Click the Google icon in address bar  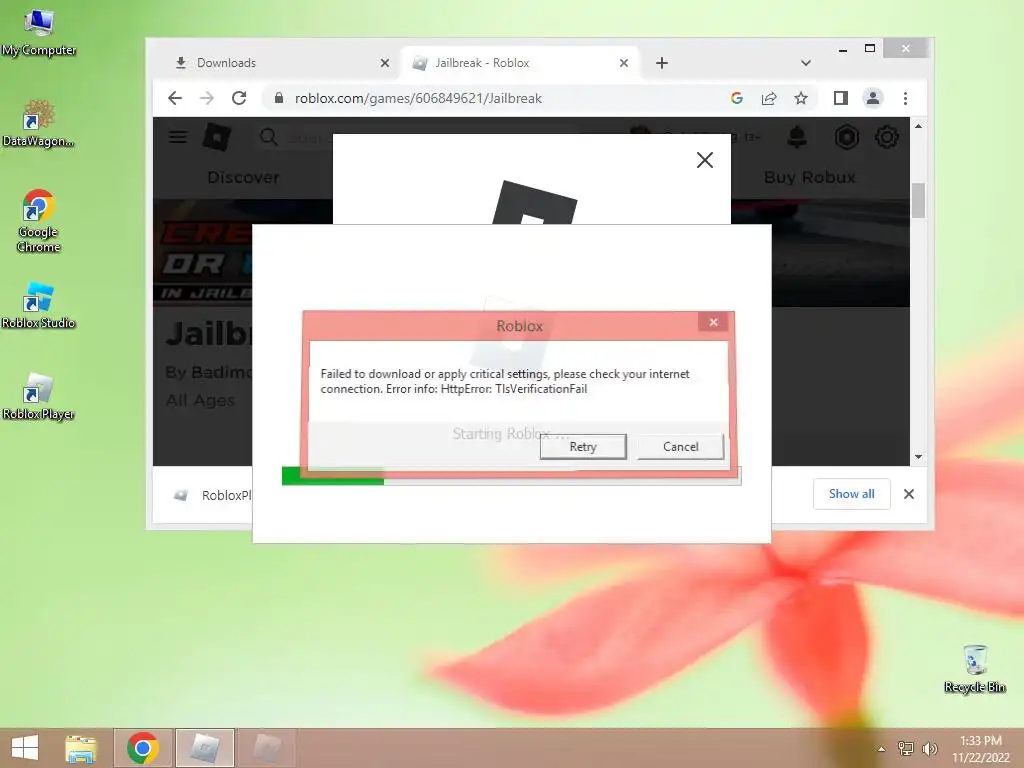(737, 98)
